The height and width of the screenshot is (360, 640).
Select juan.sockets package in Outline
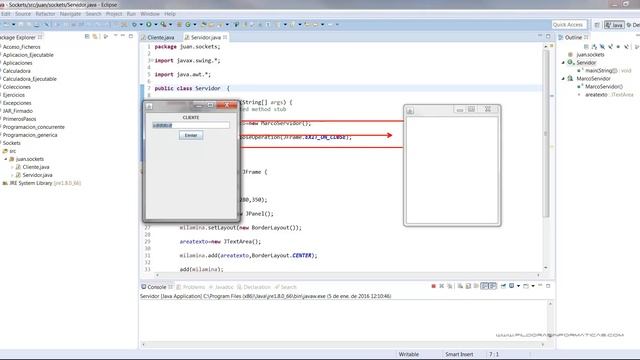(x=586, y=55)
